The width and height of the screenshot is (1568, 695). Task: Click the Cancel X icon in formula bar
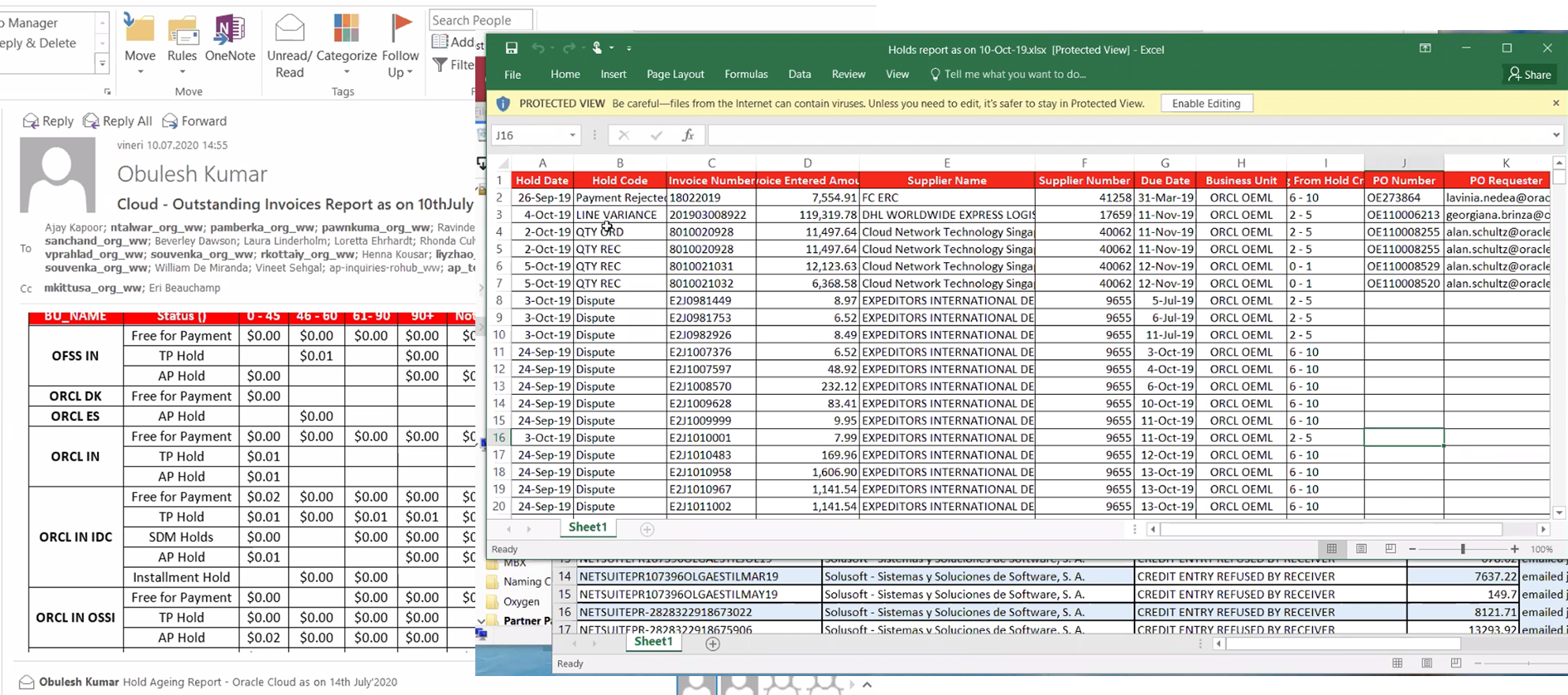coord(624,135)
